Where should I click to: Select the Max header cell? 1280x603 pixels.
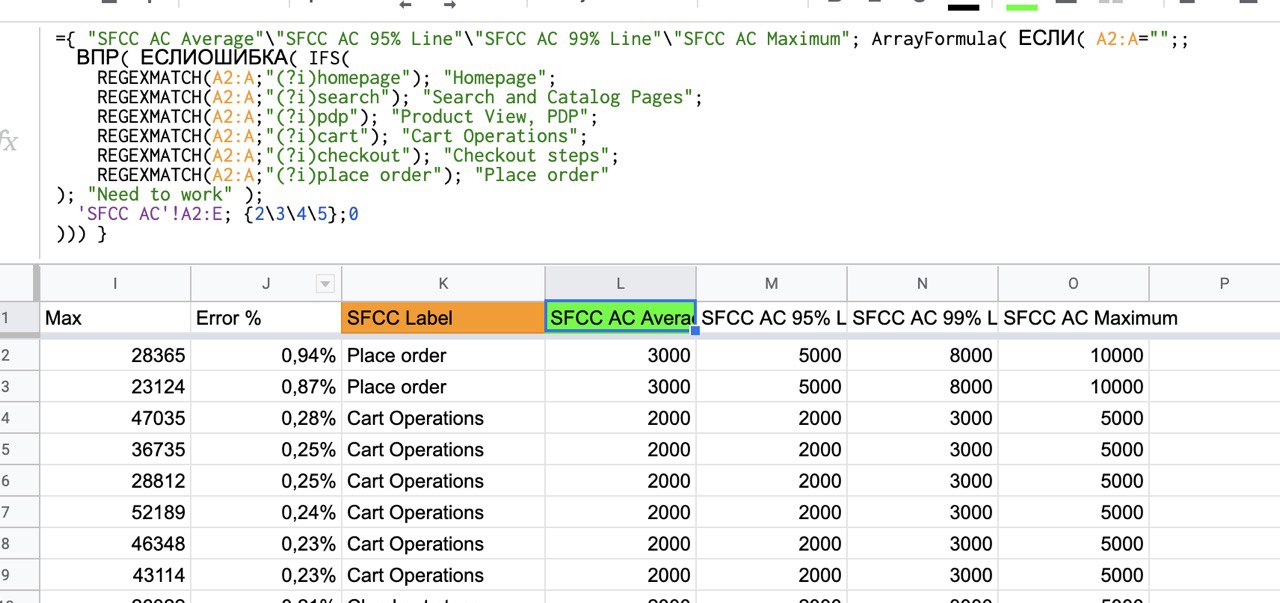click(115, 318)
